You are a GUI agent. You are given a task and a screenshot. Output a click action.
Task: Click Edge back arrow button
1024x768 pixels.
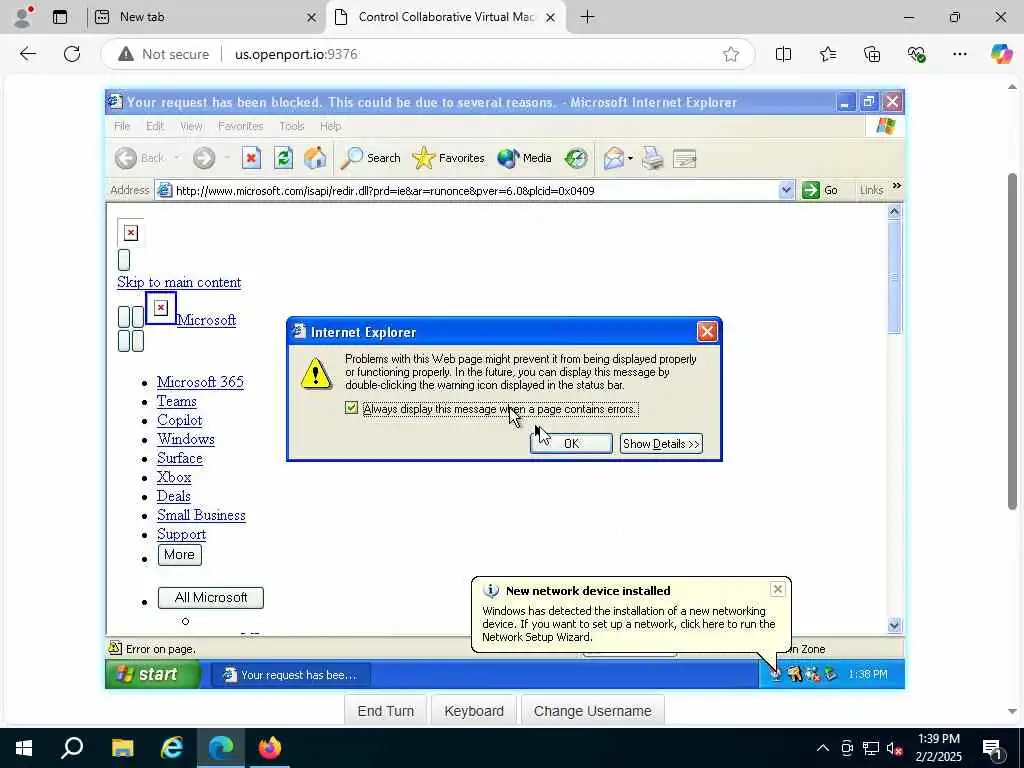27,54
